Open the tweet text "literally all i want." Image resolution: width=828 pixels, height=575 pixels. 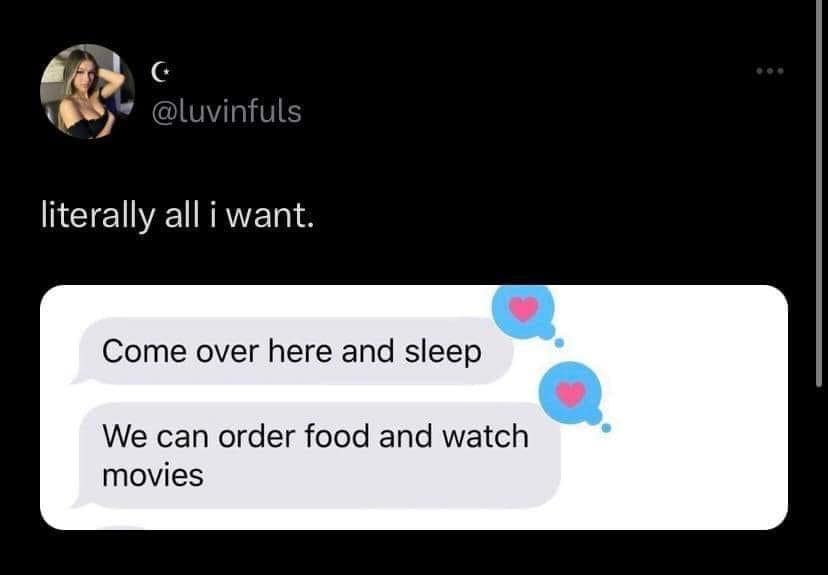pyautogui.click(x=177, y=216)
